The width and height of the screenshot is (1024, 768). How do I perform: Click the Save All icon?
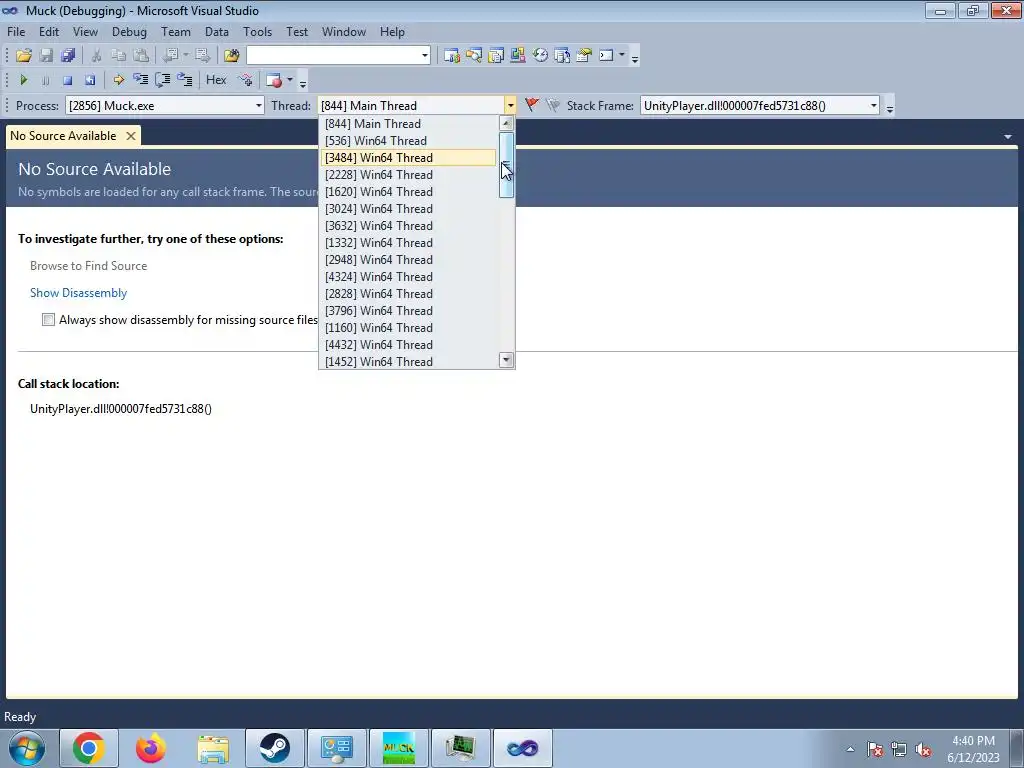[68, 56]
